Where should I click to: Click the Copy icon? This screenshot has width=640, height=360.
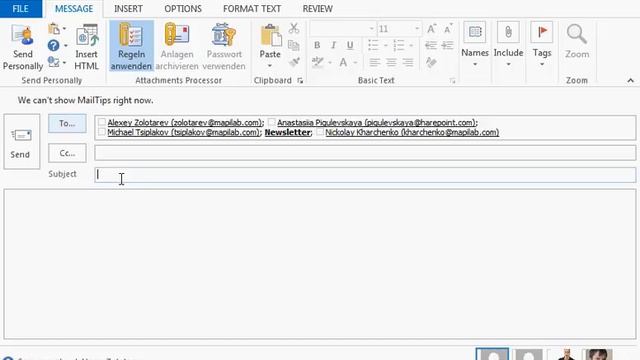293,45
